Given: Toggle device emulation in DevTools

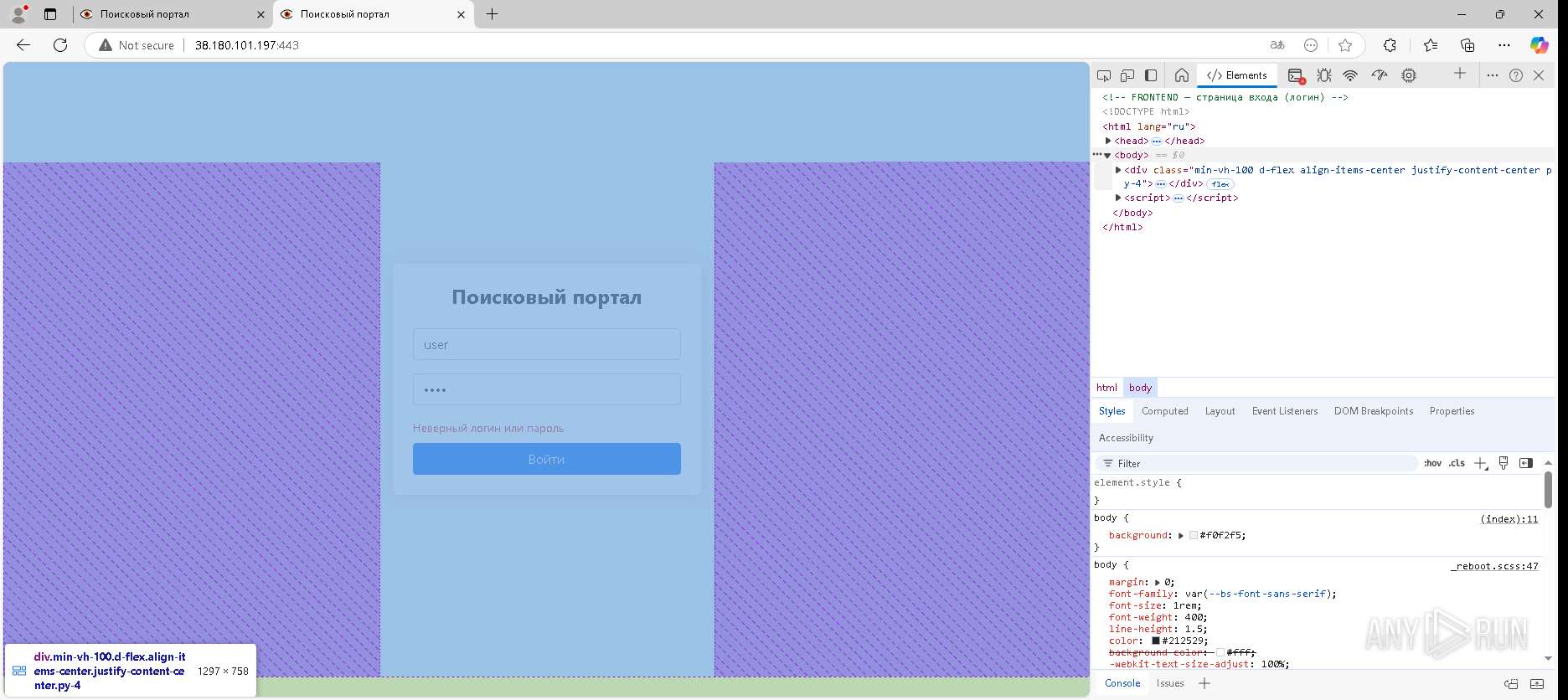Looking at the screenshot, I should pyautogui.click(x=1127, y=75).
